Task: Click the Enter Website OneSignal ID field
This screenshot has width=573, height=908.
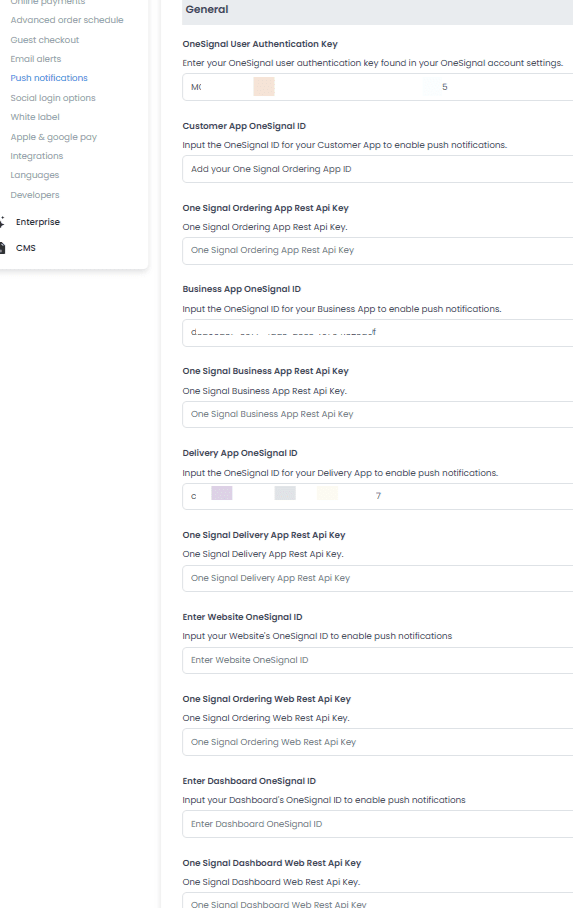Action: click(x=378, y=660)
